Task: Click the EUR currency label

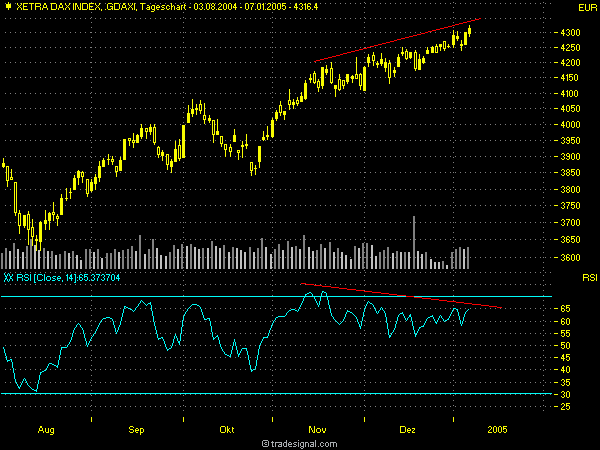Action: click(587, 8)
